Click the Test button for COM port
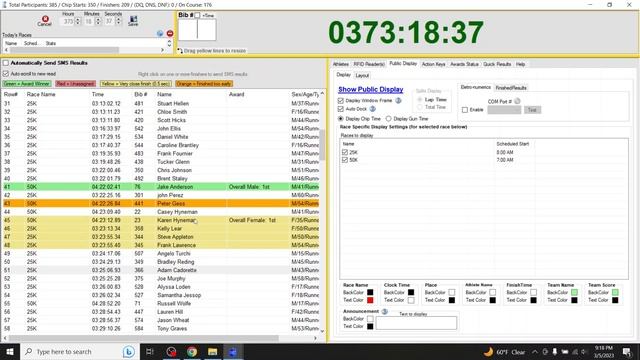Viewport: 640px width, 360px height. click(532, 110)
